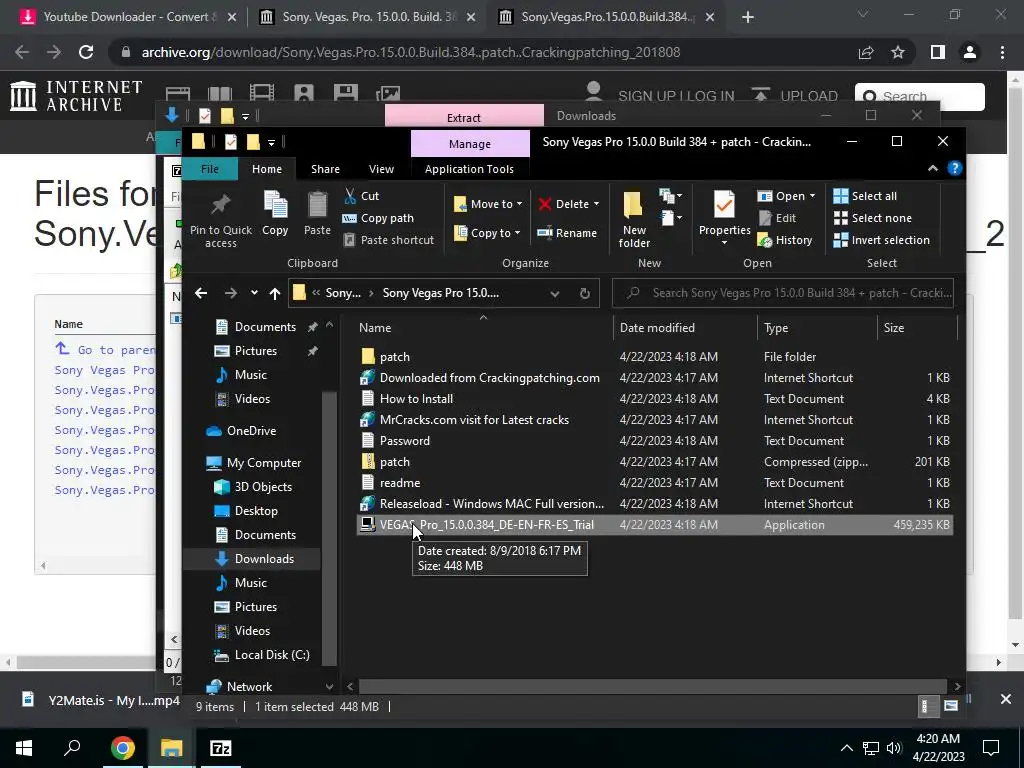The image size is (1024, 768).
Task: Click the Cut scissors command
Action: (361, 196)
